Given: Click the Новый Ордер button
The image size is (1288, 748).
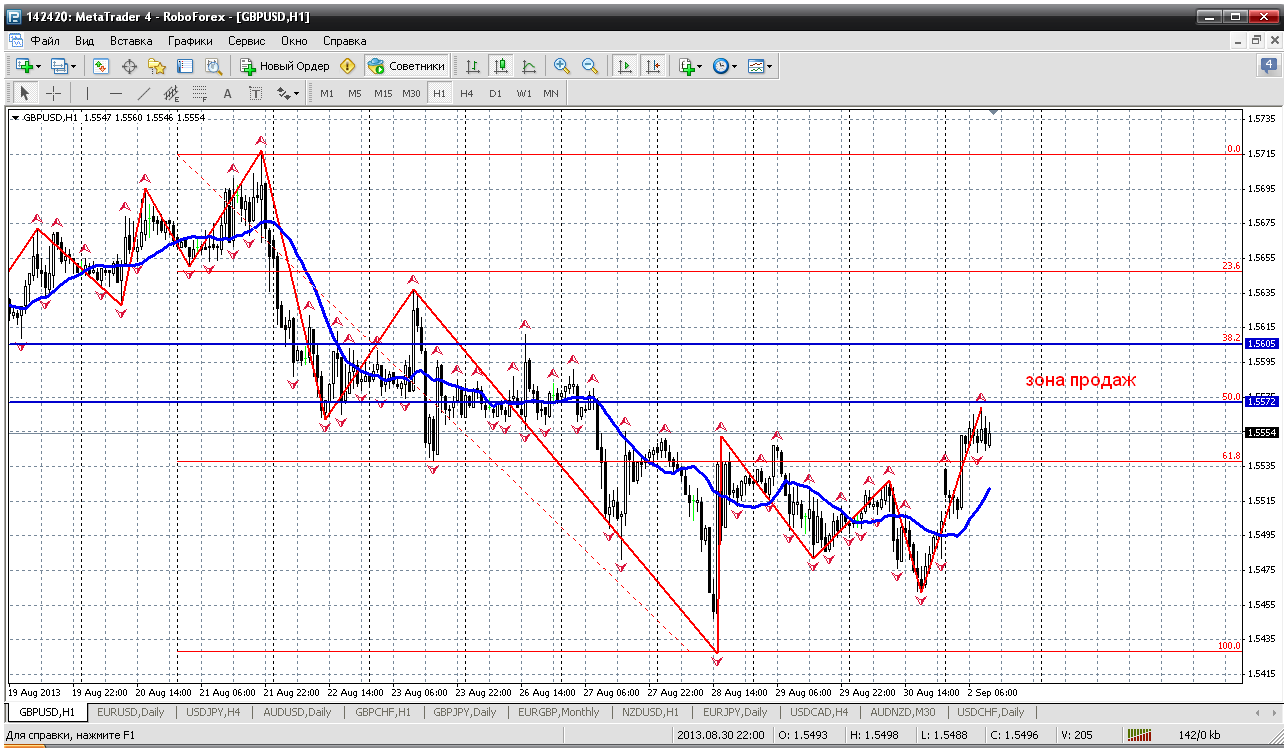Looking at the screenshot, I should pyautogui.click(x=285, y=66).
